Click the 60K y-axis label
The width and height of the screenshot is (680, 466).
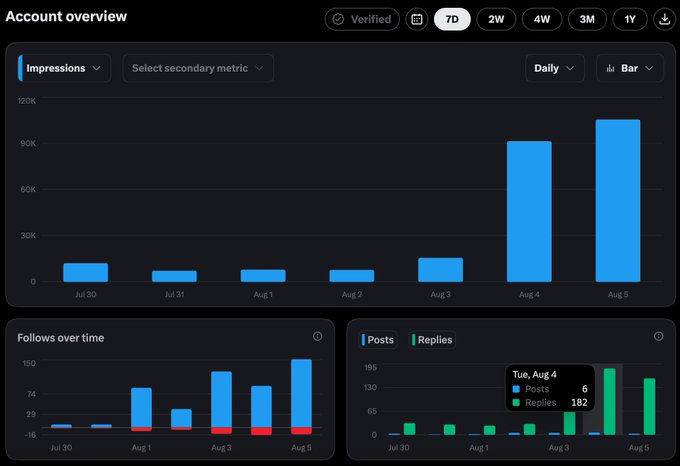click(28, 189)
